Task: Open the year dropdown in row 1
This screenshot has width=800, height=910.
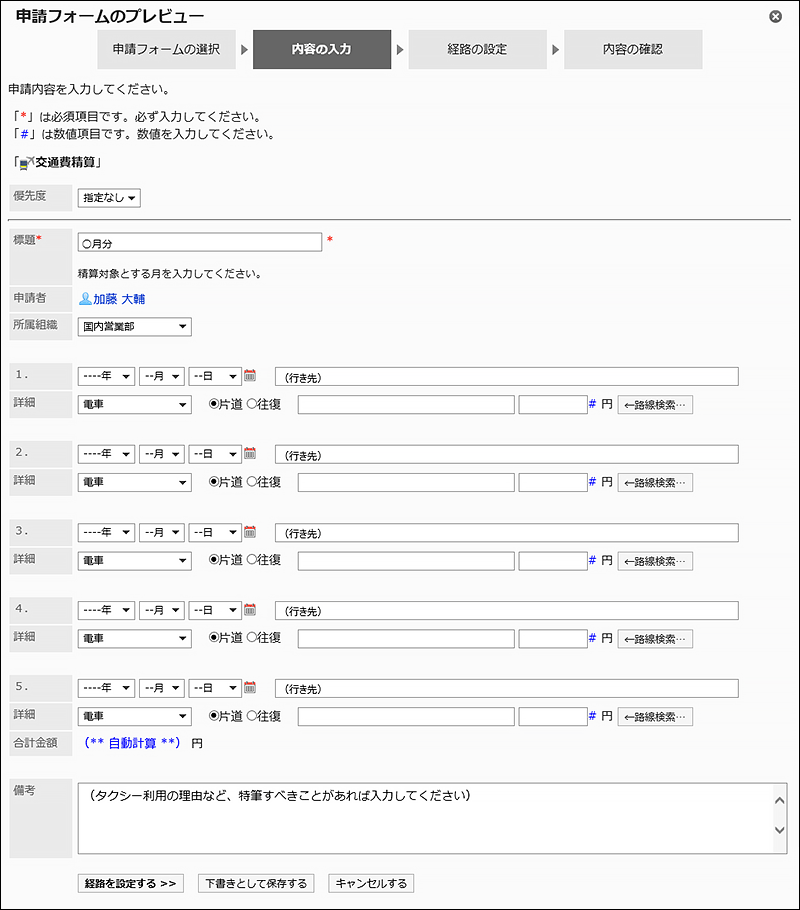Action: [106, 376]
